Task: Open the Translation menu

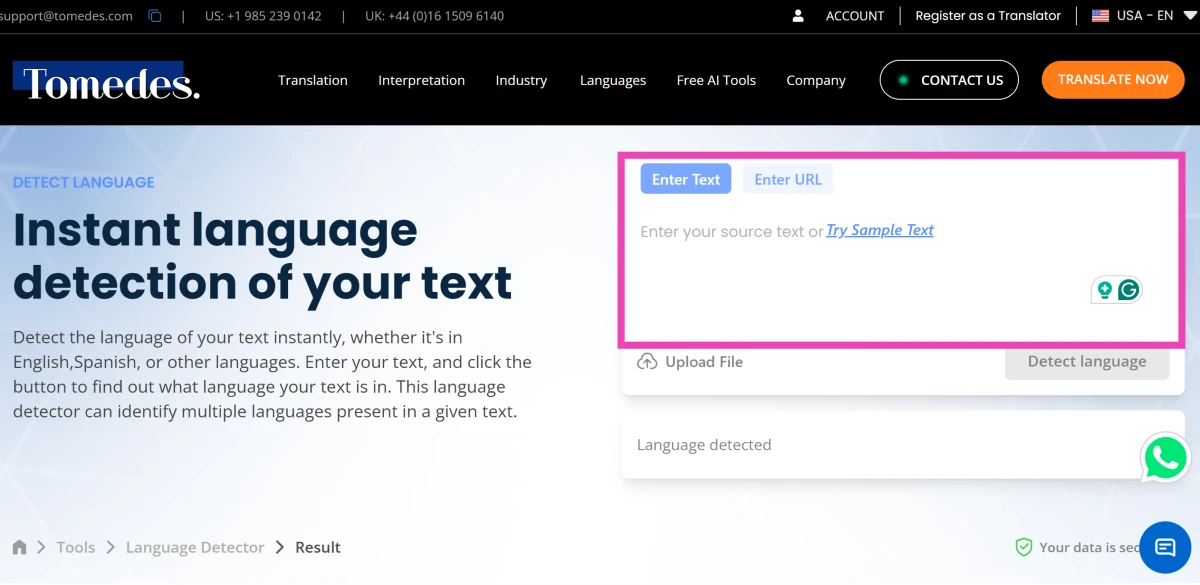Action: (x=313, y=80)
